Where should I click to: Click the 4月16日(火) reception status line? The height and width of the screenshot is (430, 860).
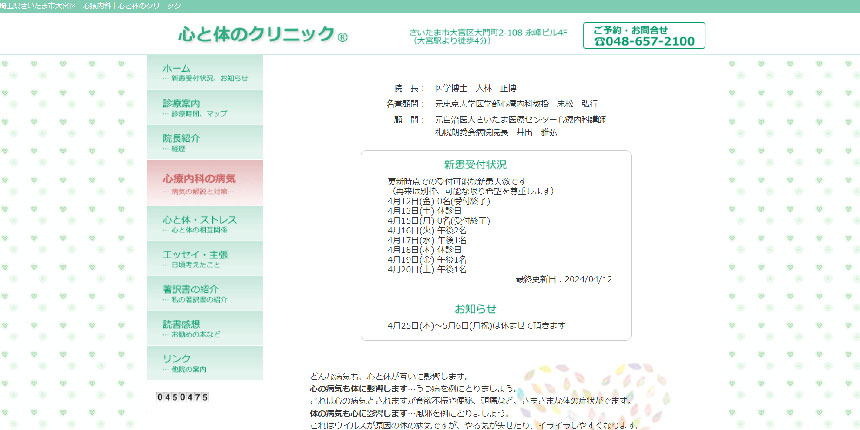click(427, 230)
